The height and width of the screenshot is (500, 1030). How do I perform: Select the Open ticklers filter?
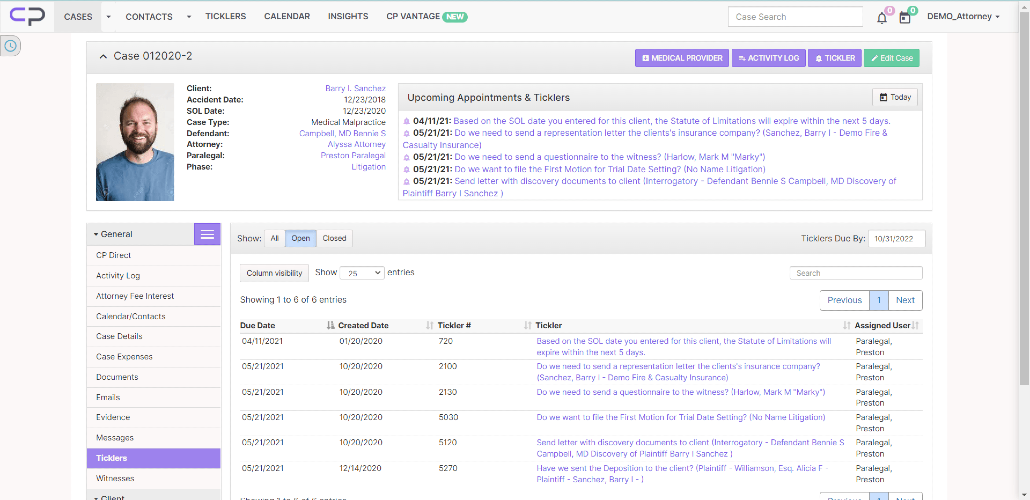click(x=301, y=239)
